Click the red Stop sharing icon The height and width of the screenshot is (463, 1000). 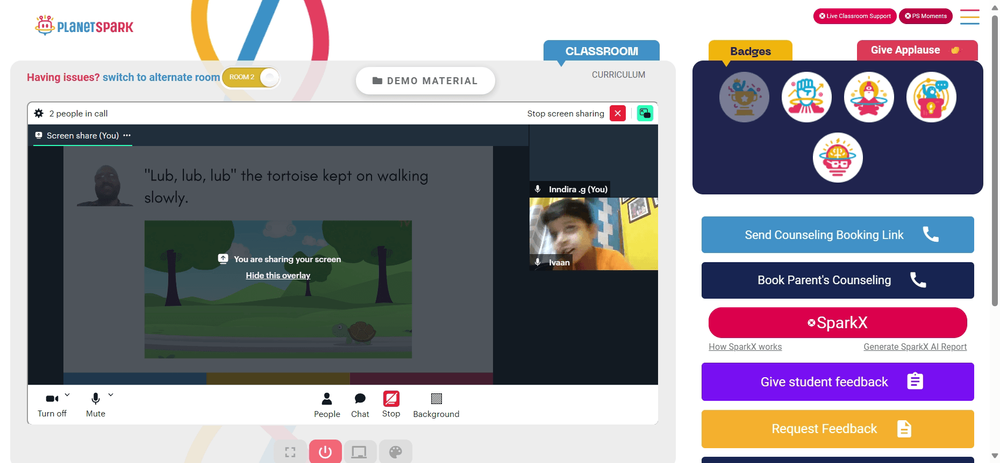391,399
